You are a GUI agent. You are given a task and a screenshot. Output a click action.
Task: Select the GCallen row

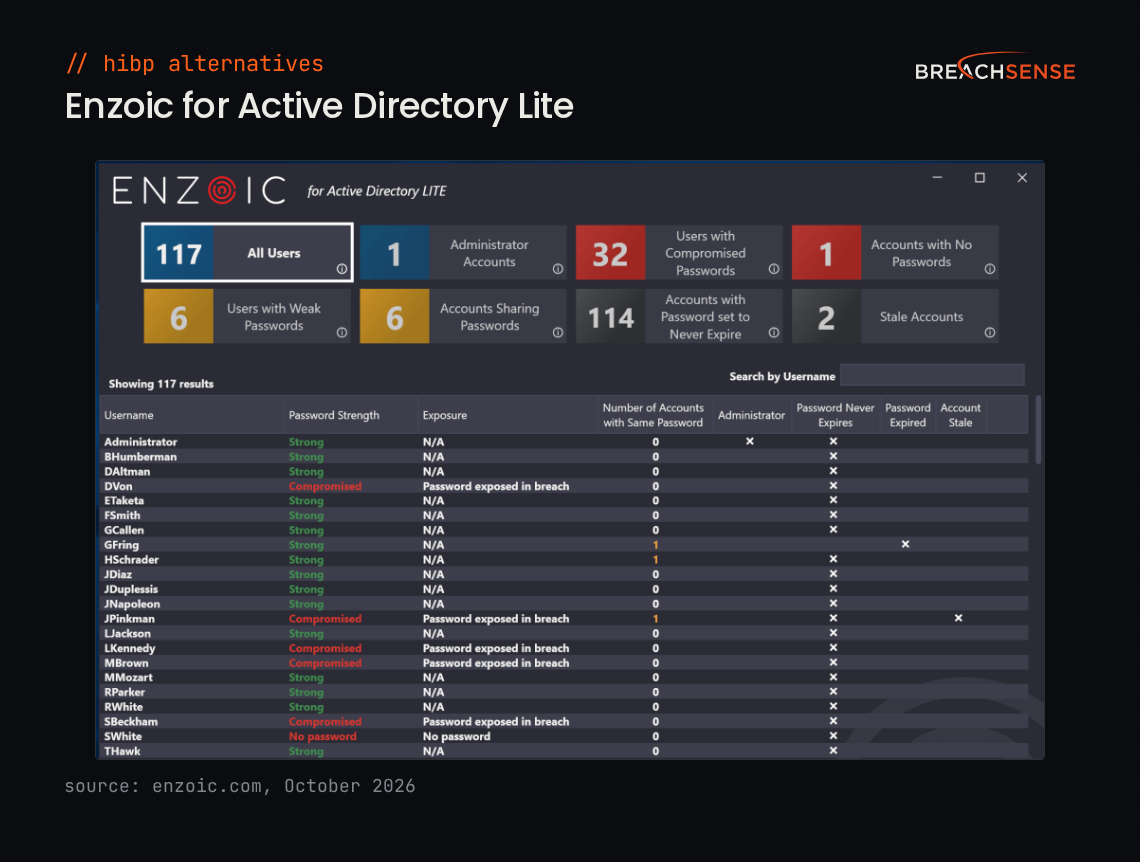coord(563,530)
